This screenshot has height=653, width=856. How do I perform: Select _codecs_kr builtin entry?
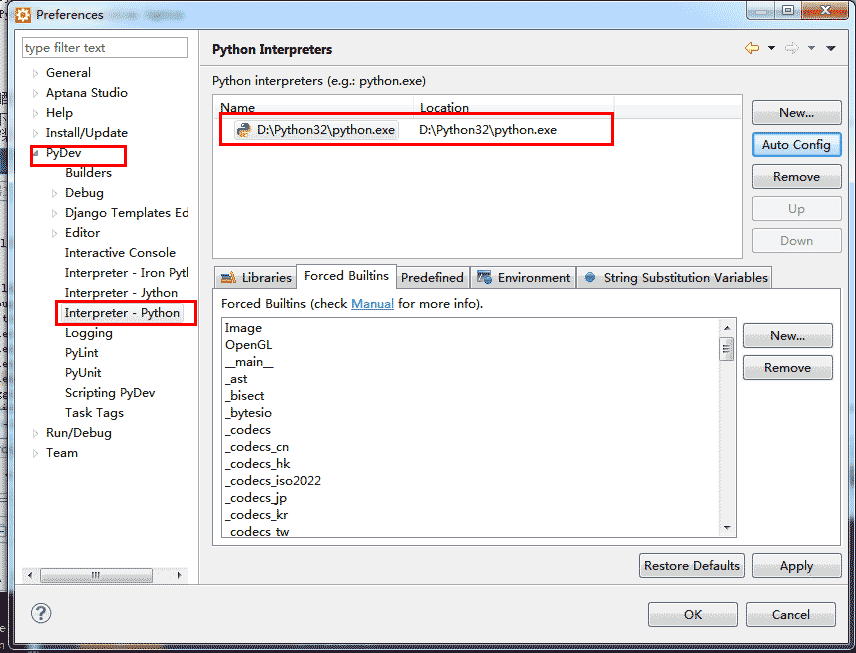click(257, 515)
